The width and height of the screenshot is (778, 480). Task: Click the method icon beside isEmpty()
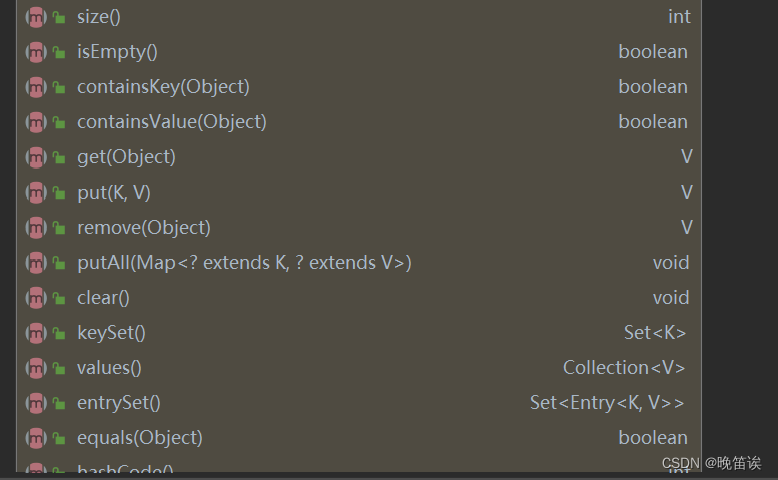coord(36,52)
